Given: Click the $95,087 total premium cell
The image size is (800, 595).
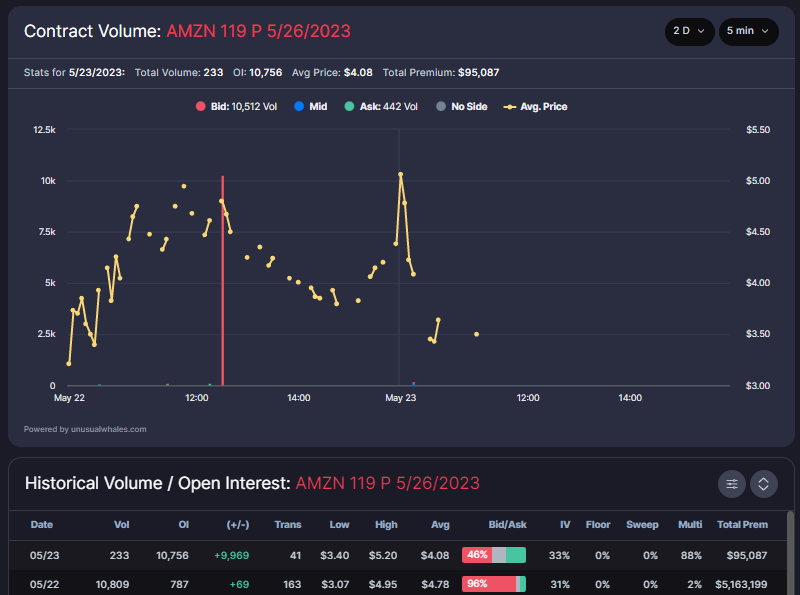Looking at the screenshot, I should (x=747, y=555).
